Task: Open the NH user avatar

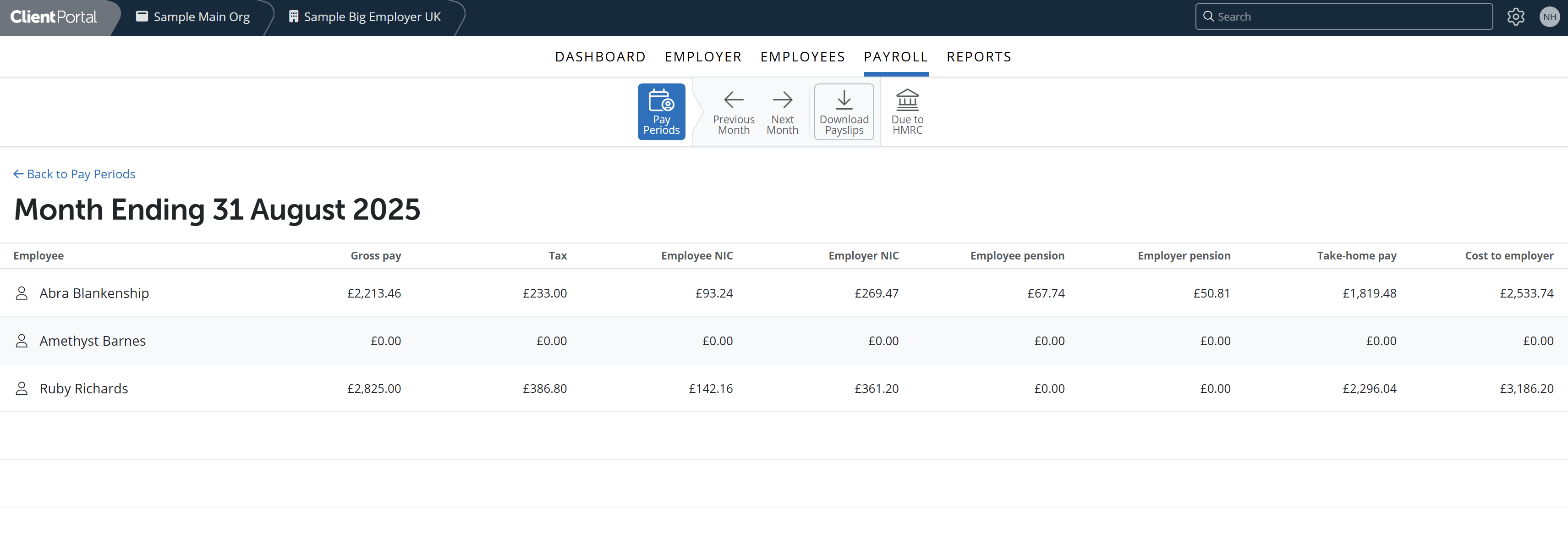Action: 1549,17
